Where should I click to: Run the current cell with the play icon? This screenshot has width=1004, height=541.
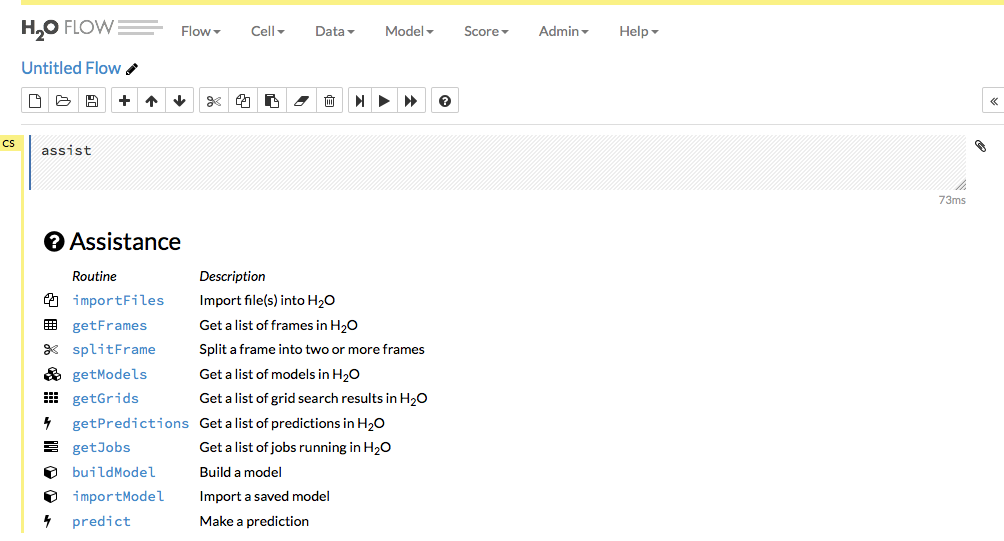click(384, 101)
